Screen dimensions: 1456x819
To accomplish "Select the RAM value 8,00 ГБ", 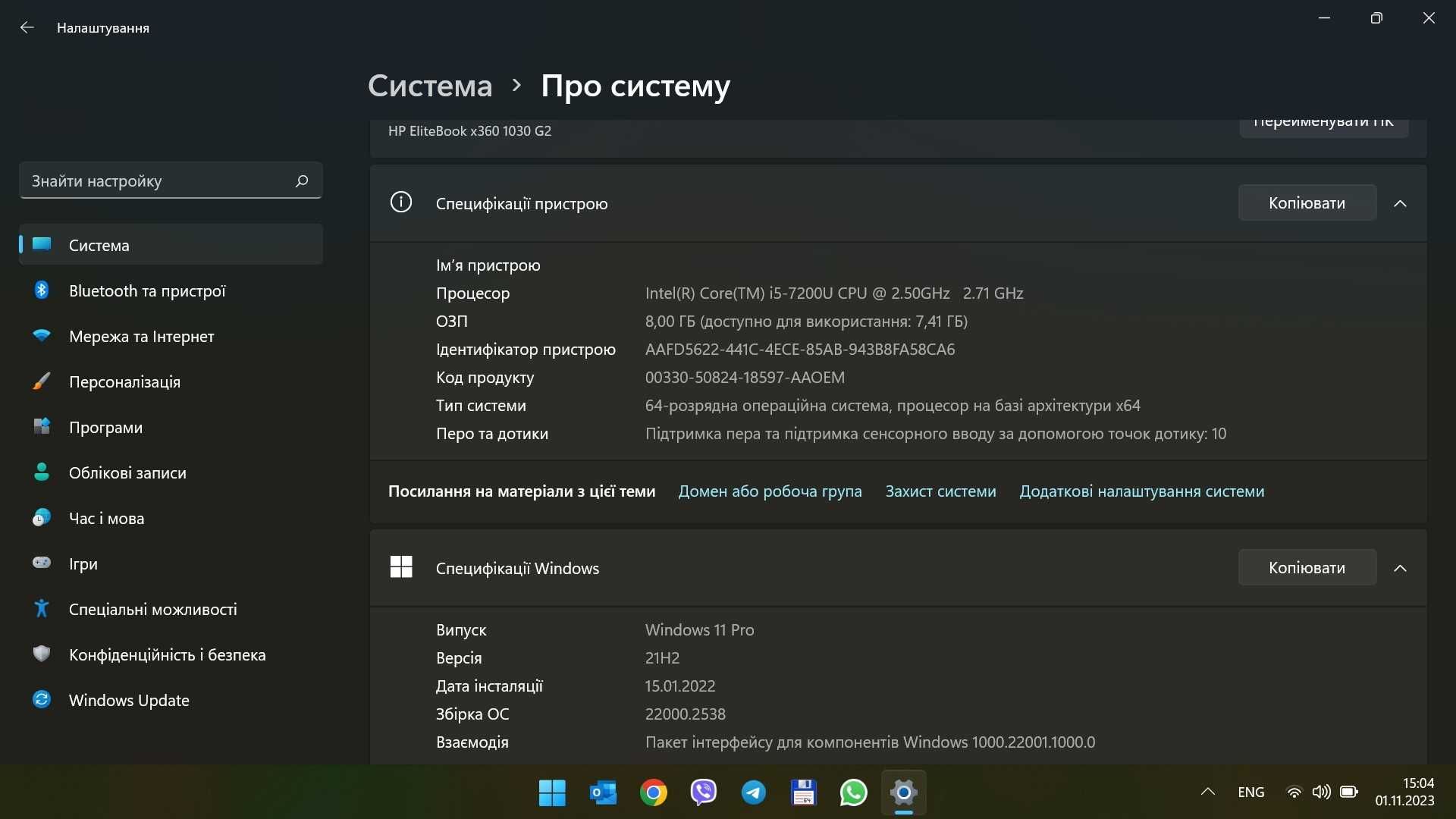I will [x=806, y=322].
